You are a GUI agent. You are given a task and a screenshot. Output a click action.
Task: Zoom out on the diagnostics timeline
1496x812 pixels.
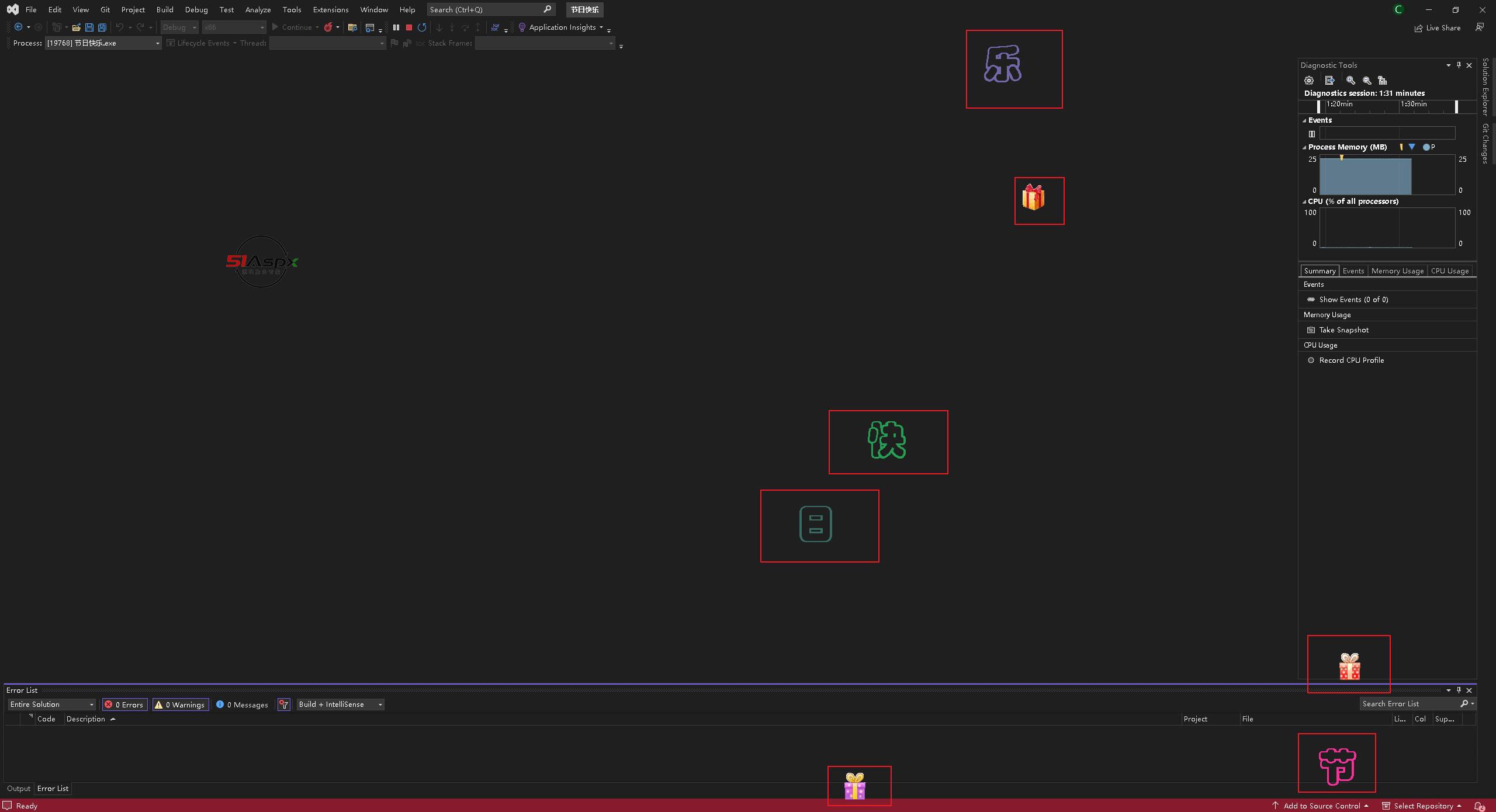point(1367,81)
